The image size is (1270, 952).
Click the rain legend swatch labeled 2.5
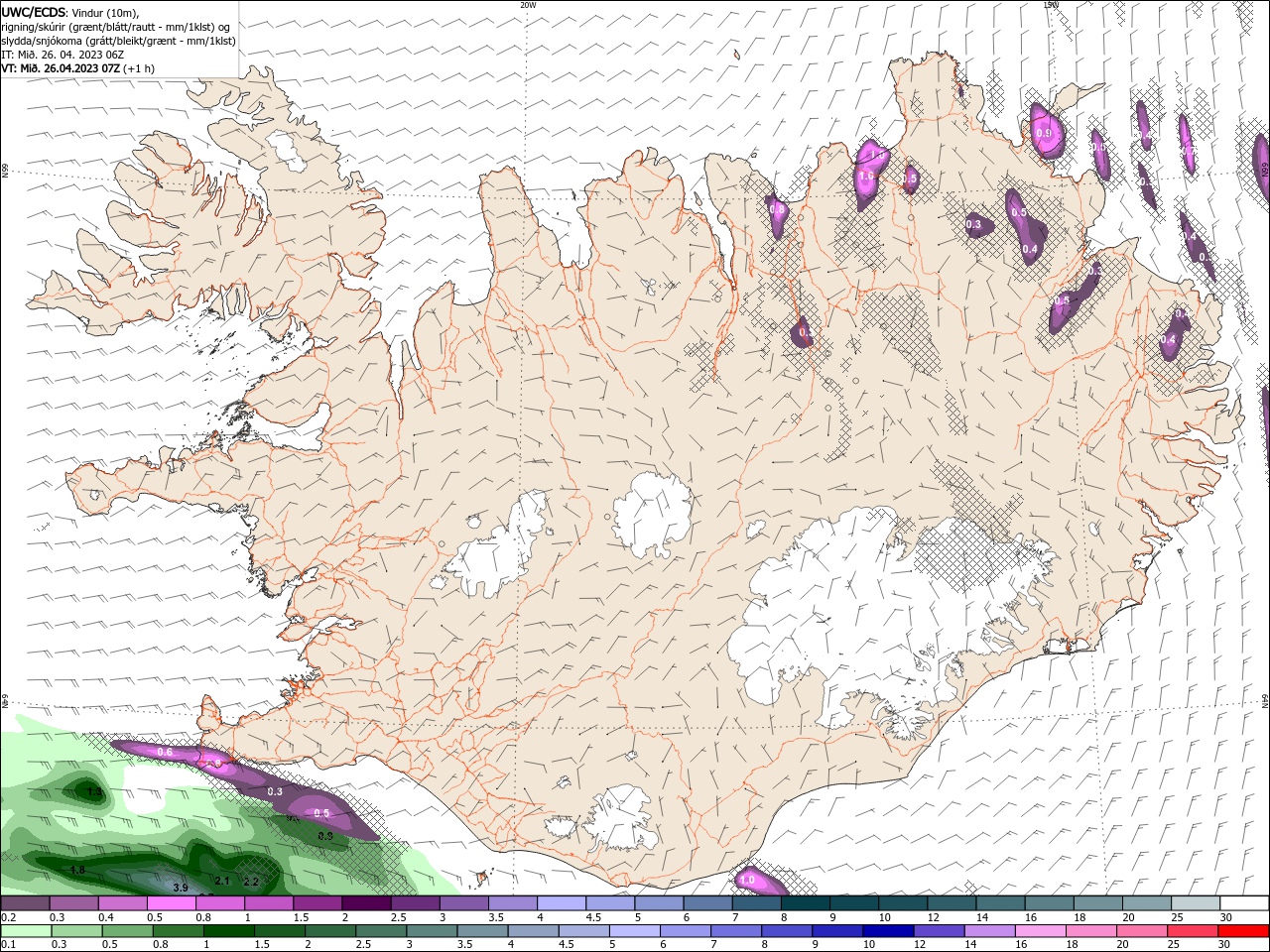click(x=381, y=931)
